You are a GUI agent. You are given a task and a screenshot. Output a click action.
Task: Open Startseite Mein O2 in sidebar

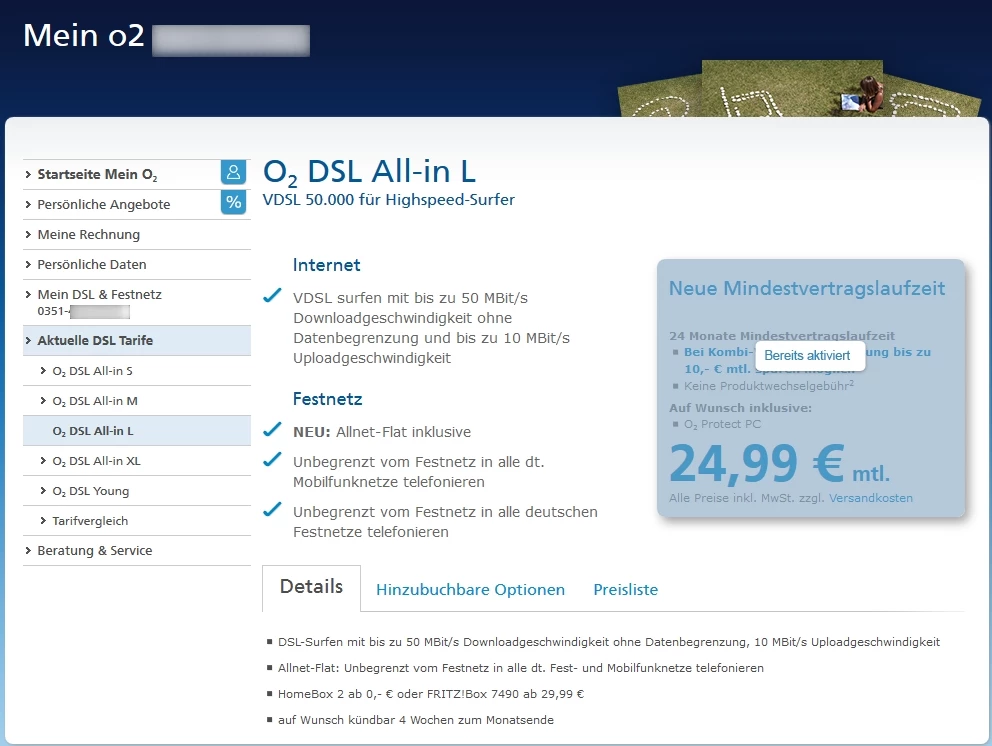97,175
